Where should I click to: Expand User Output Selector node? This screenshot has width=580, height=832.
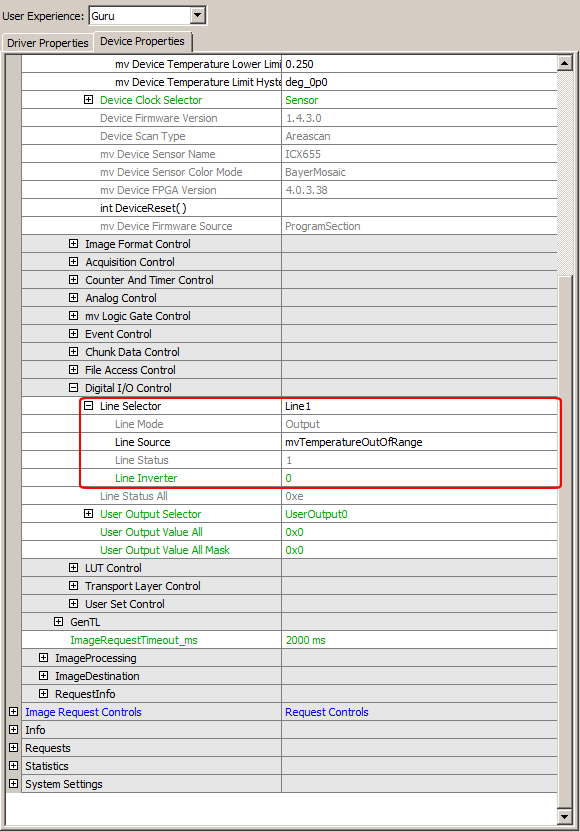click(89, 514)
